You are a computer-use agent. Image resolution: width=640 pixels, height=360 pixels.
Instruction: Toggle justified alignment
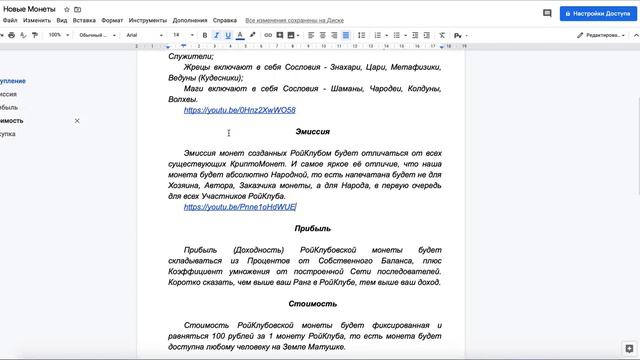(346, 36)
